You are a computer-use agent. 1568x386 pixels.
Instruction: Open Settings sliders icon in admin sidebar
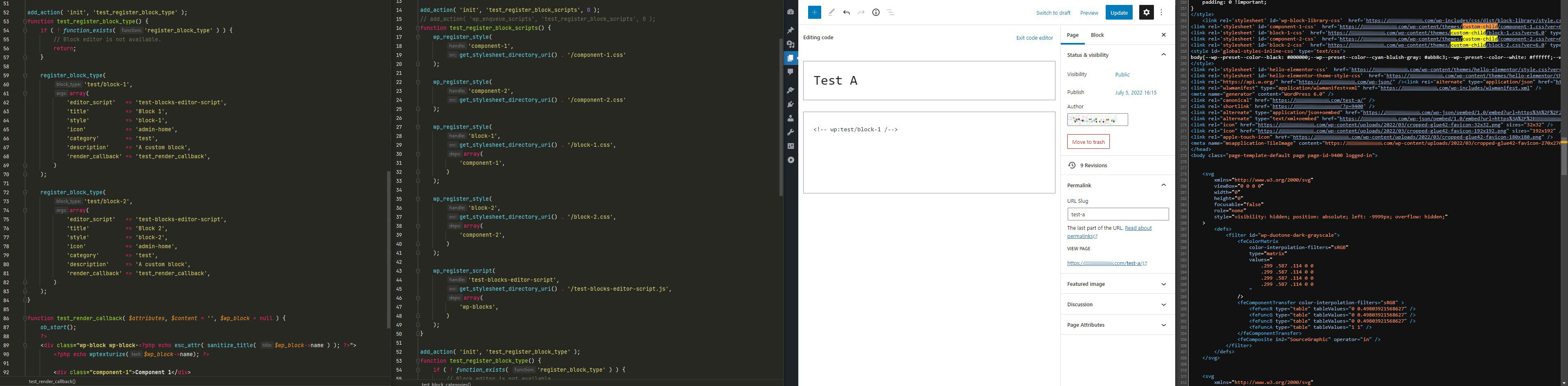[791, 146]
